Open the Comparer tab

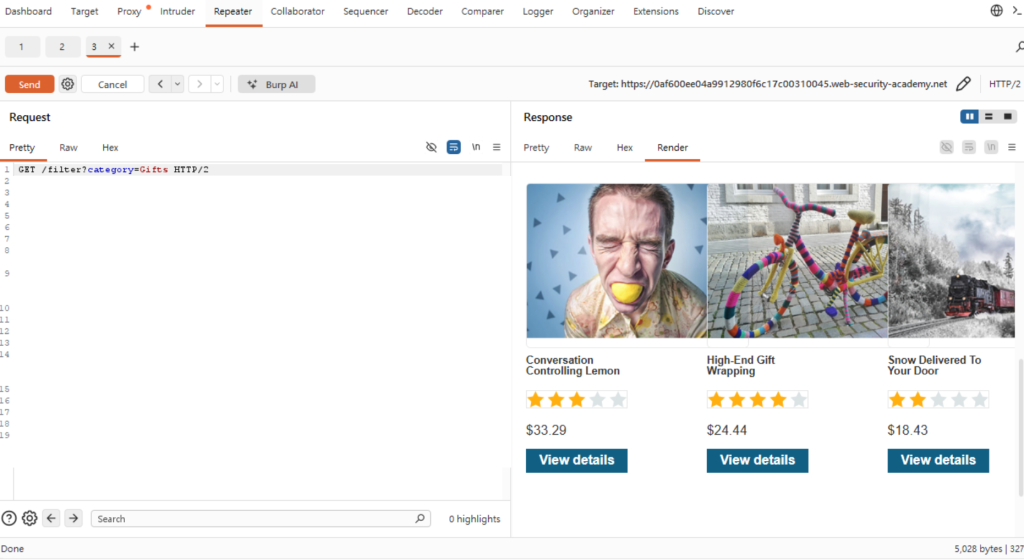[x=483, y=11]
